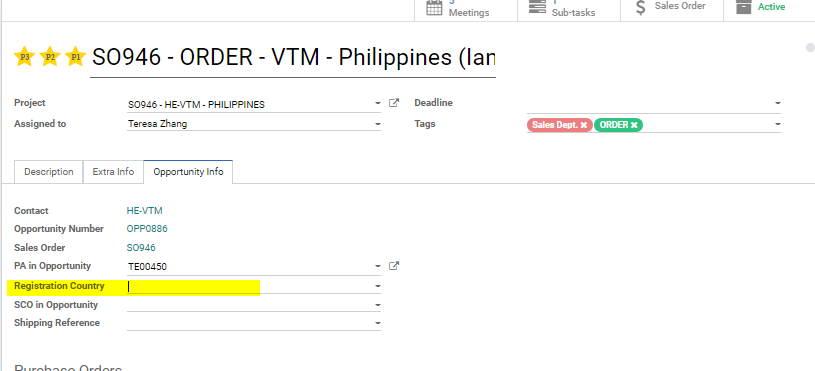
Task: Expand the SCO in Opportunity dropdown
Action: point(378,305)
